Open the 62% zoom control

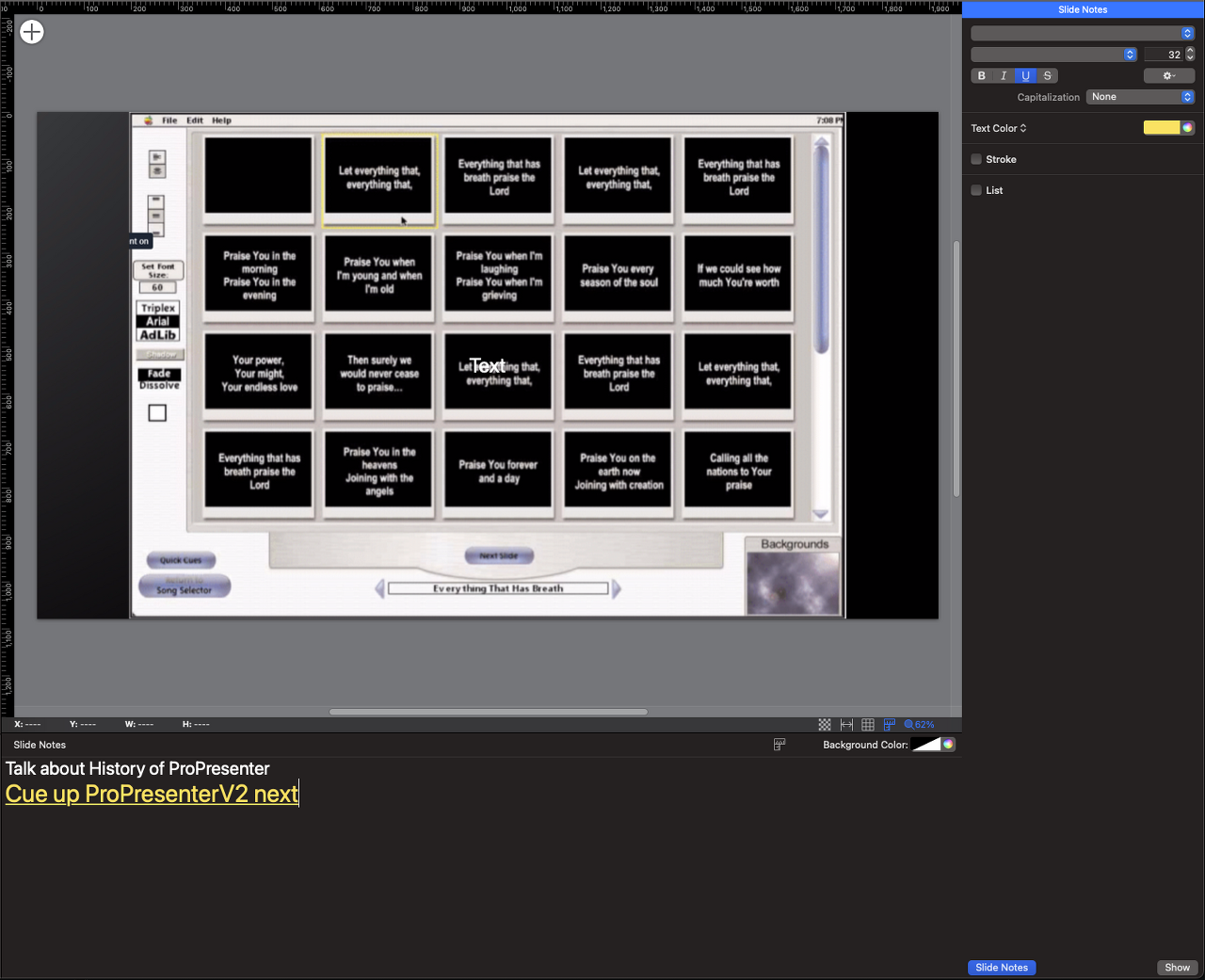[x=920, y=725]
